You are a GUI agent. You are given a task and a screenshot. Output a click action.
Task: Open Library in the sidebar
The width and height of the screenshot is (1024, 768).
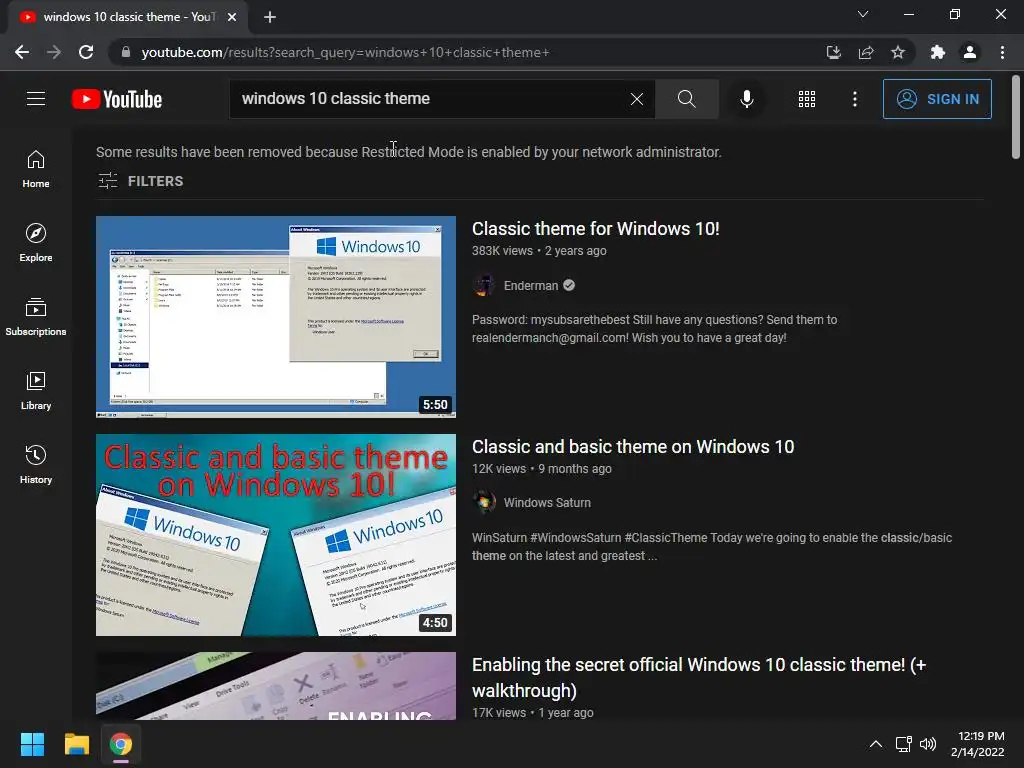pyautogui.click(x=36, y=391)
